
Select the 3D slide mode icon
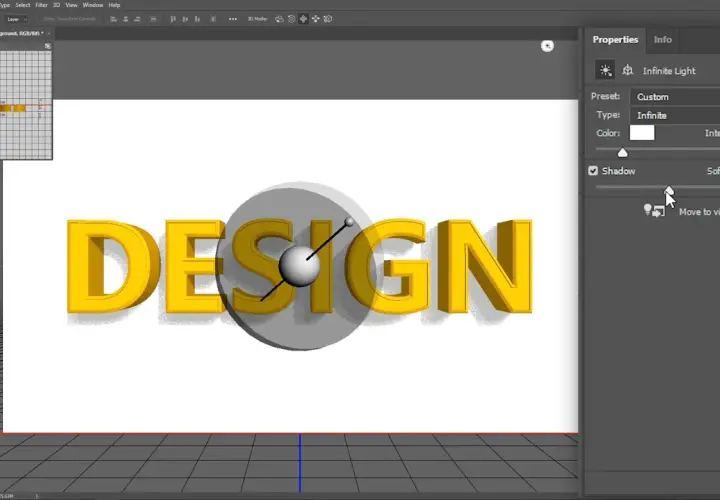click(x=315, y=19)
